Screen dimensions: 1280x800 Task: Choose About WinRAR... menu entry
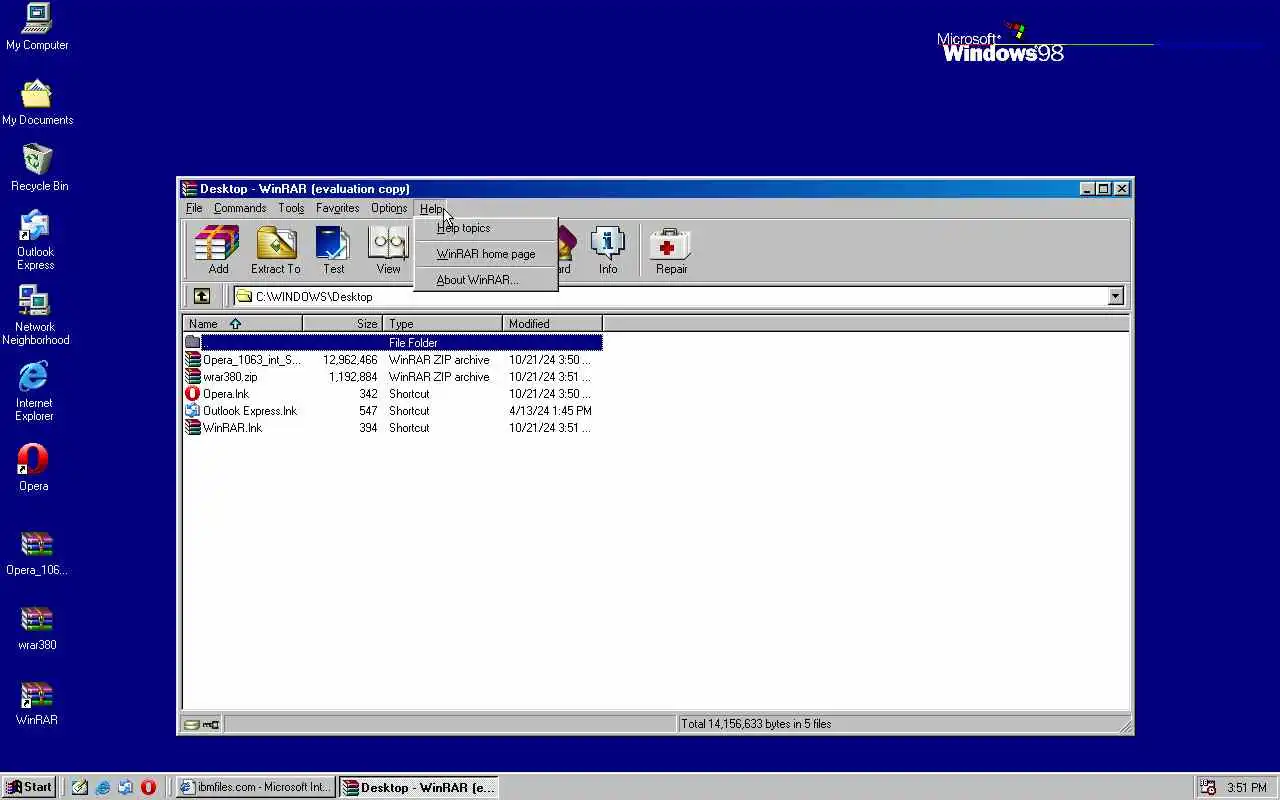pyautogui.click(x=485, y=280)
